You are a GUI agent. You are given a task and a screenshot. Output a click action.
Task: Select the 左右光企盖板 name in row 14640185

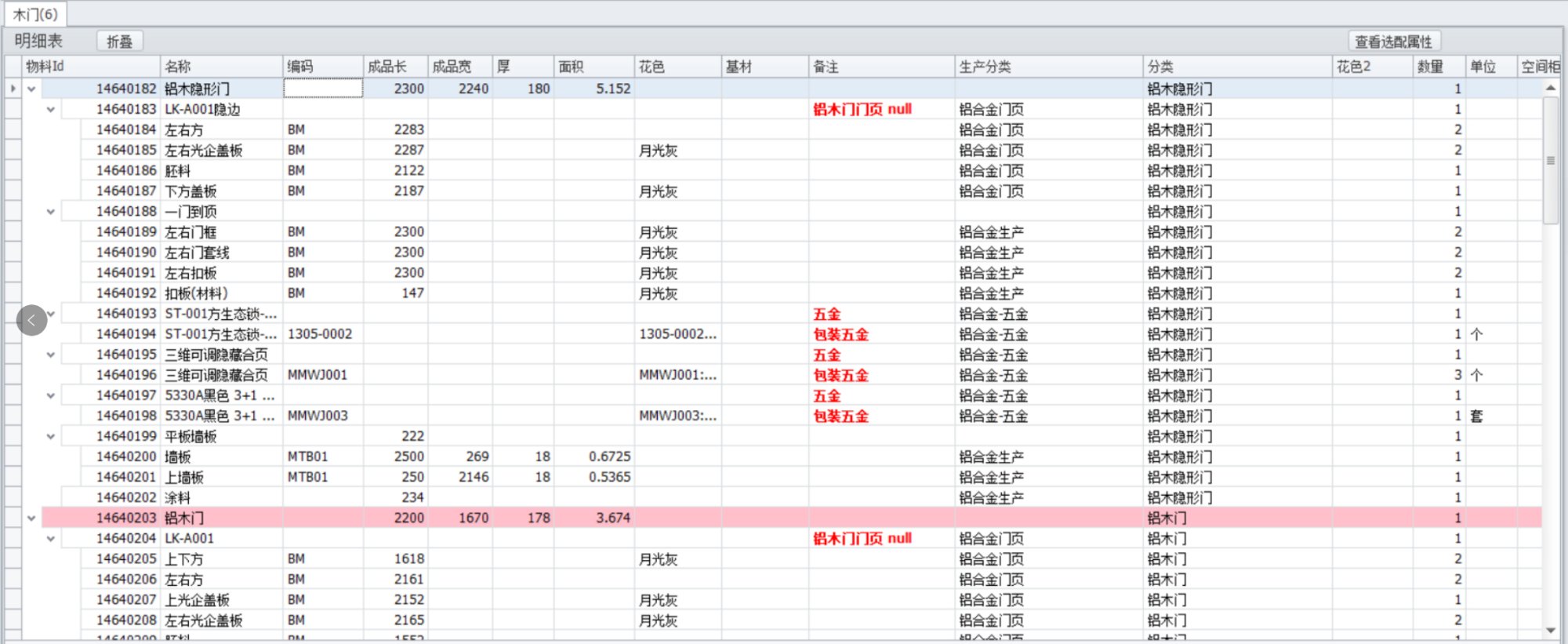(204, 150)
